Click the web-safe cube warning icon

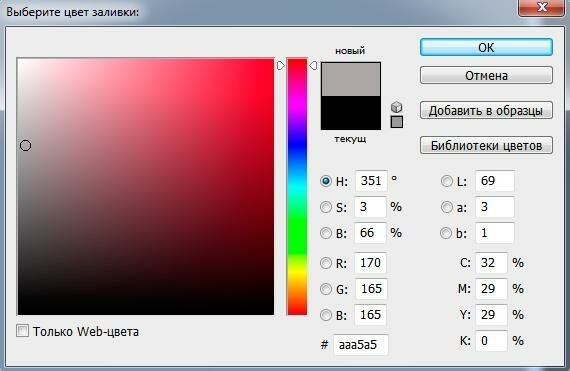pyautogui.click(x=397, y=107)
